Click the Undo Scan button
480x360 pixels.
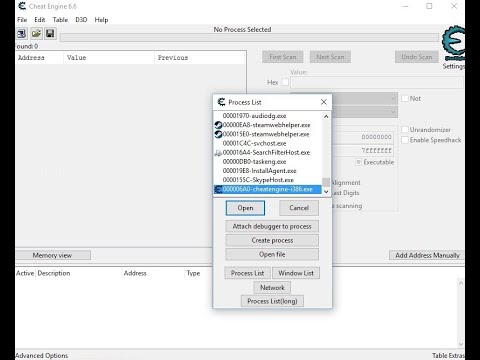coord(417,57)
